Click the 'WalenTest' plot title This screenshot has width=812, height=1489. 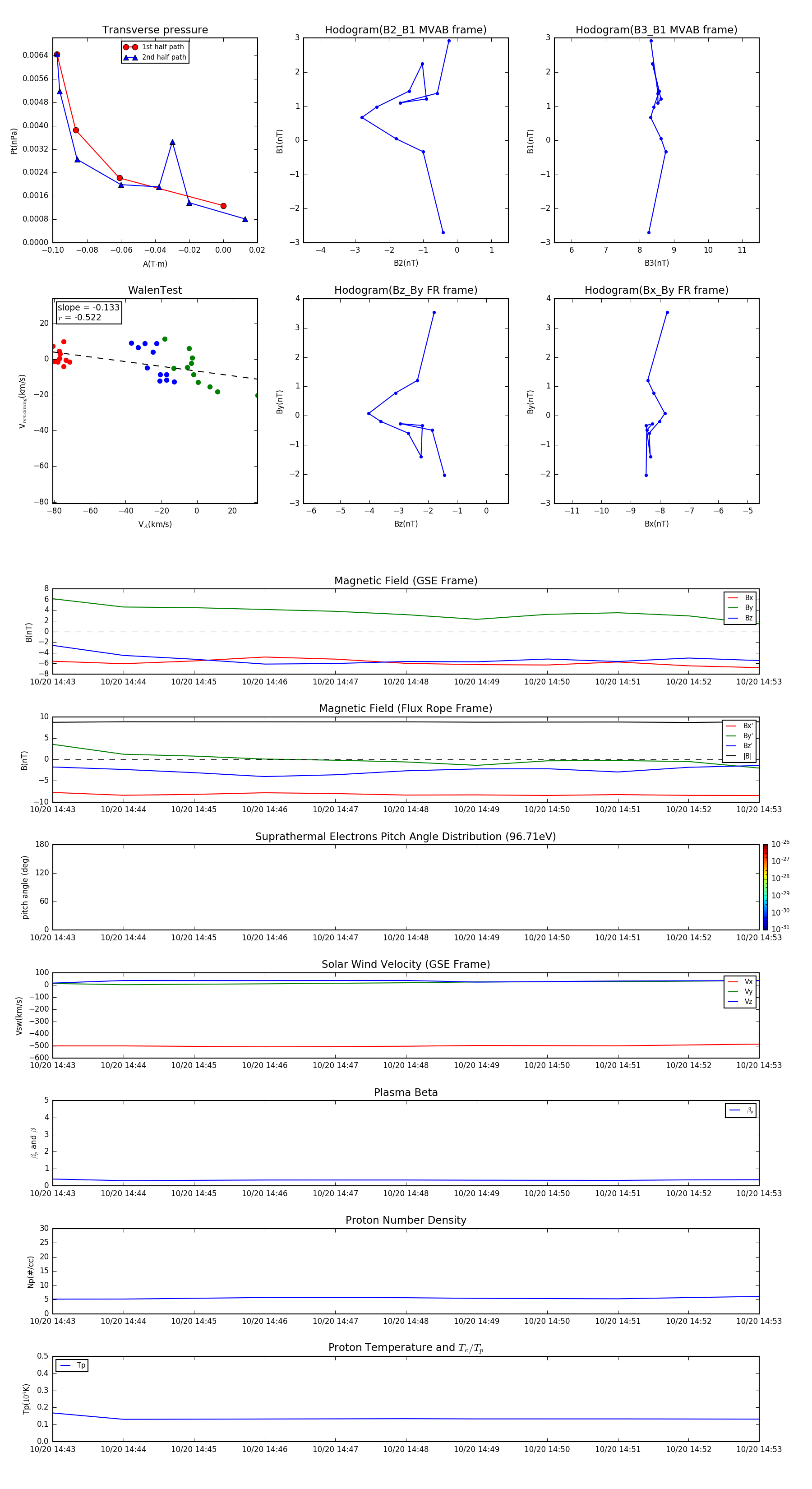point(155,290)
